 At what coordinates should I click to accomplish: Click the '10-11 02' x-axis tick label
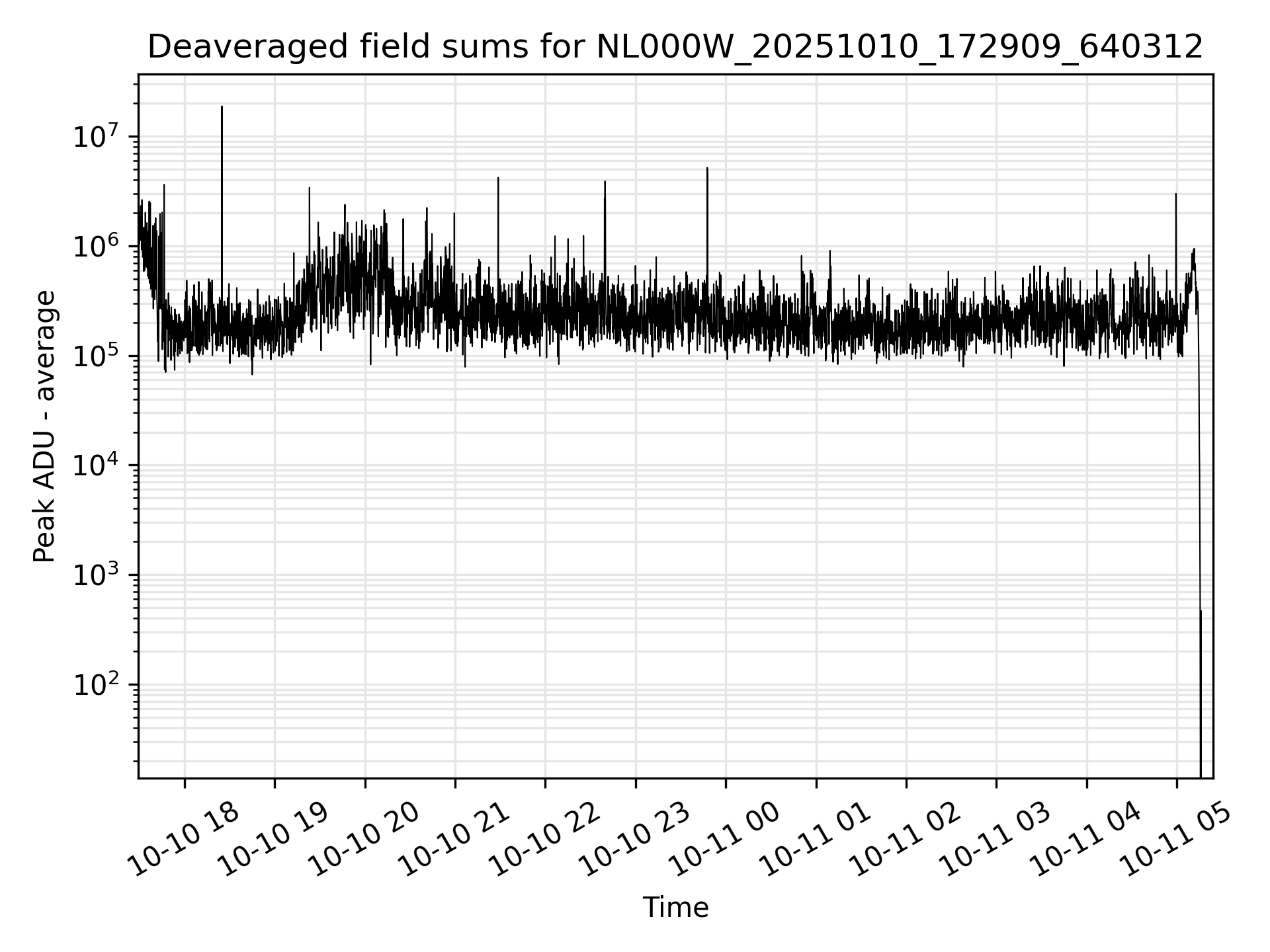(905, 840)
